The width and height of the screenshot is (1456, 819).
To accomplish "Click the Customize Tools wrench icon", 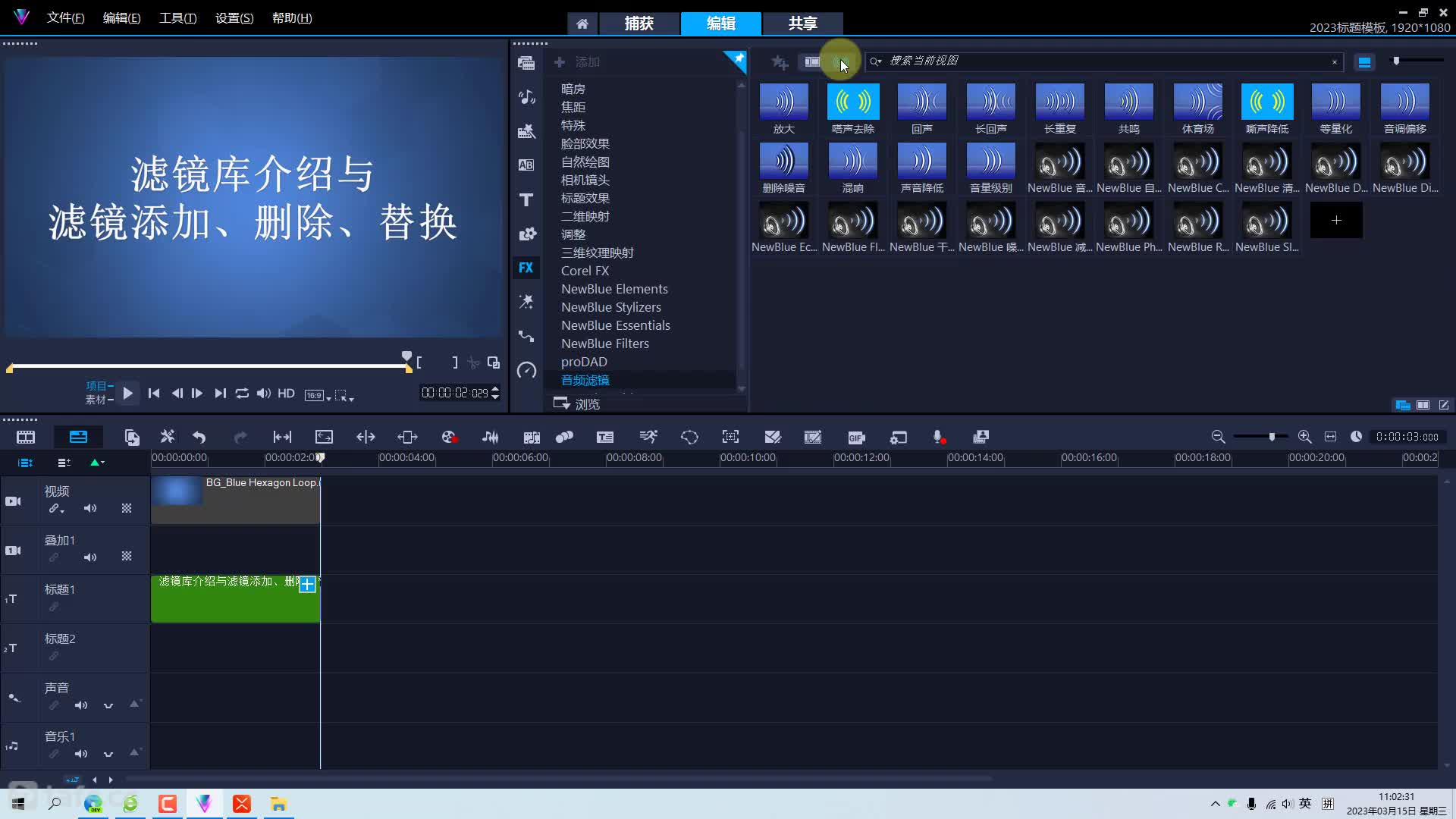I will pyautogui.click(x=168, y=437).
